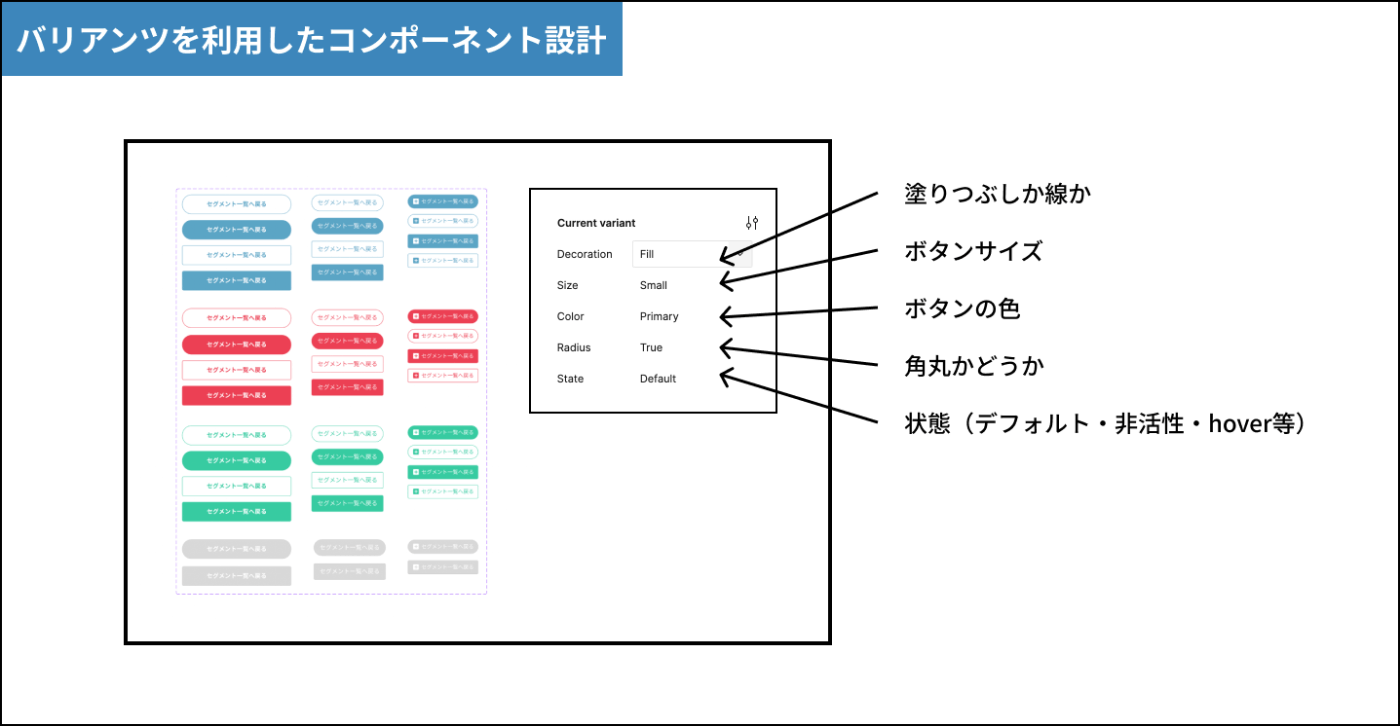The image size is (1400, 726).
Task: Select small gray disabled rounded icon button variant
Action: (x=443, y=547)
